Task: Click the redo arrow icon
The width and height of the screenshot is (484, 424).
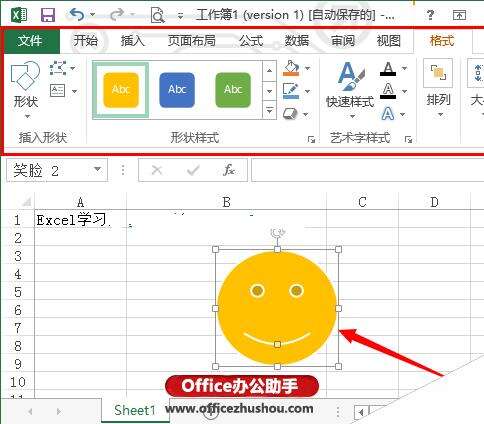Action: (117, 15)
